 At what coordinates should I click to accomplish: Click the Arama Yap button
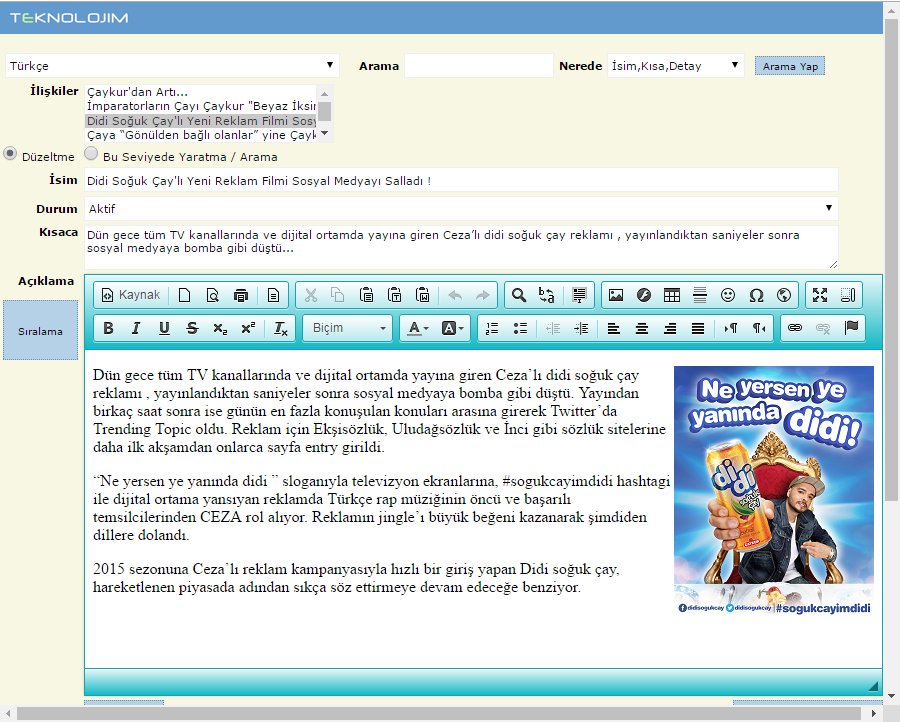[790, 67]
